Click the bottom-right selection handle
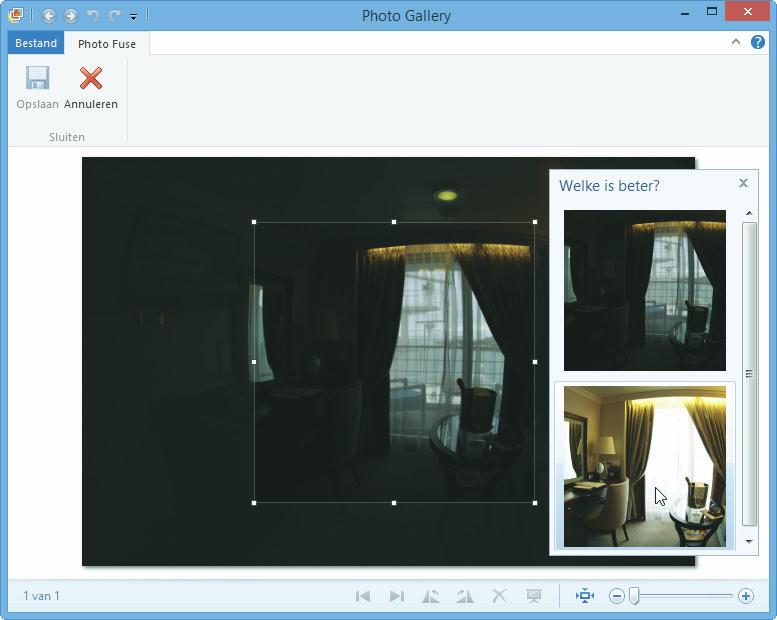This screenshot has height=620, width=777. click(535, 503)
